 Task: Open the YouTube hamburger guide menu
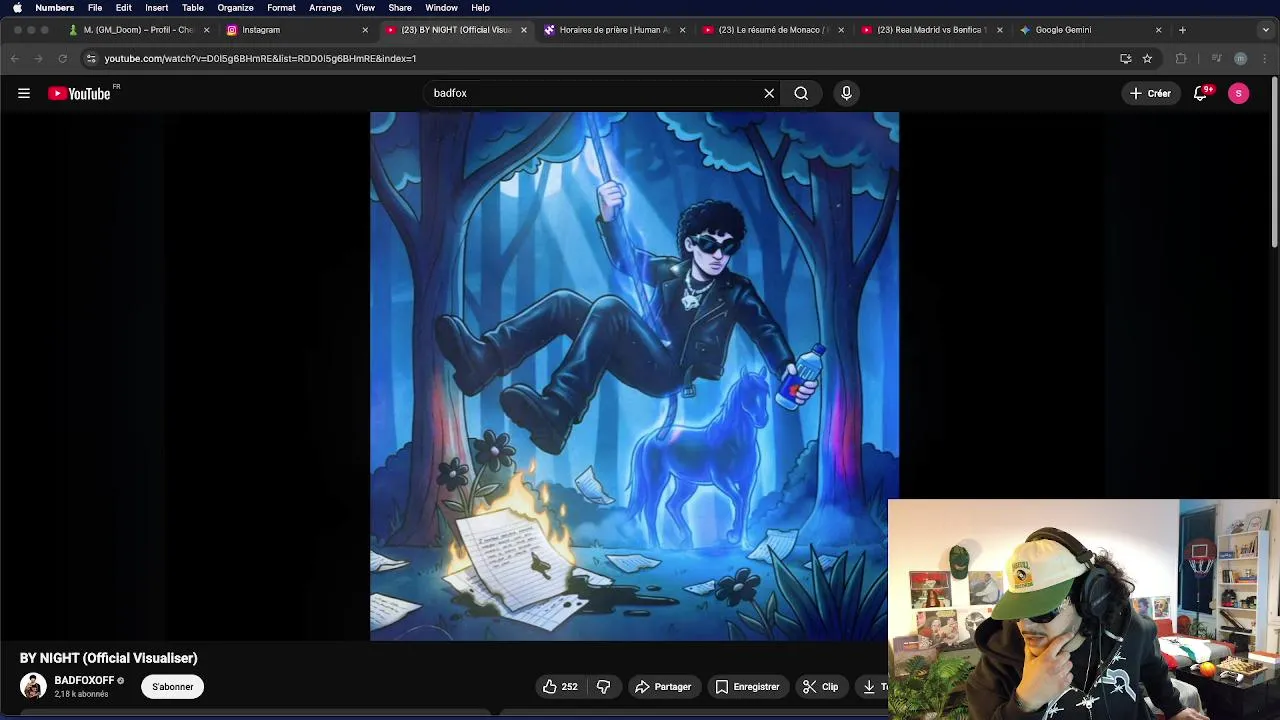coord(24,93)
